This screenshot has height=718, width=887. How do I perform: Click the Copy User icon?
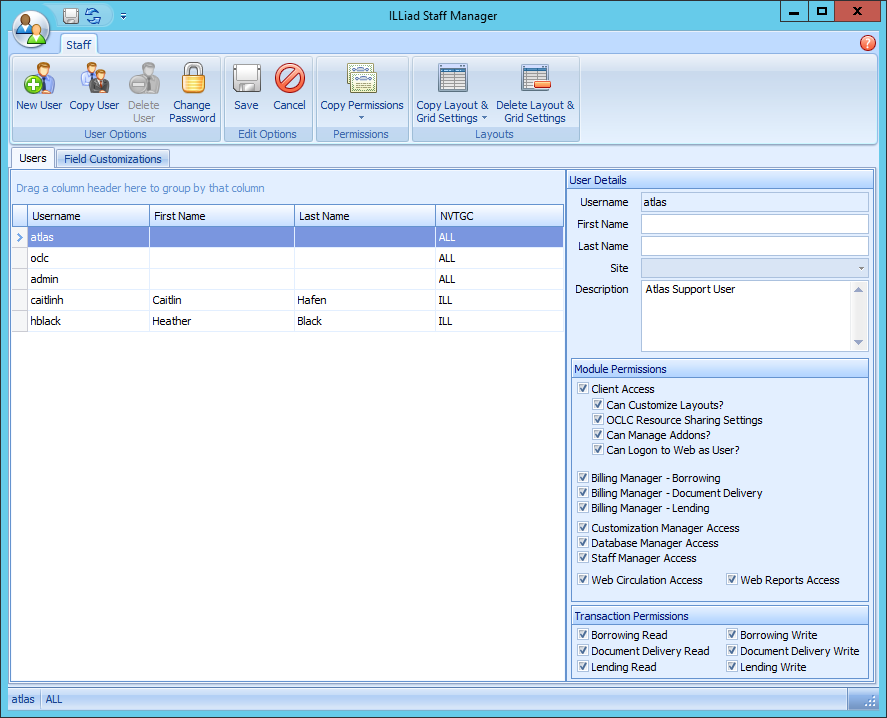(94, 80)
